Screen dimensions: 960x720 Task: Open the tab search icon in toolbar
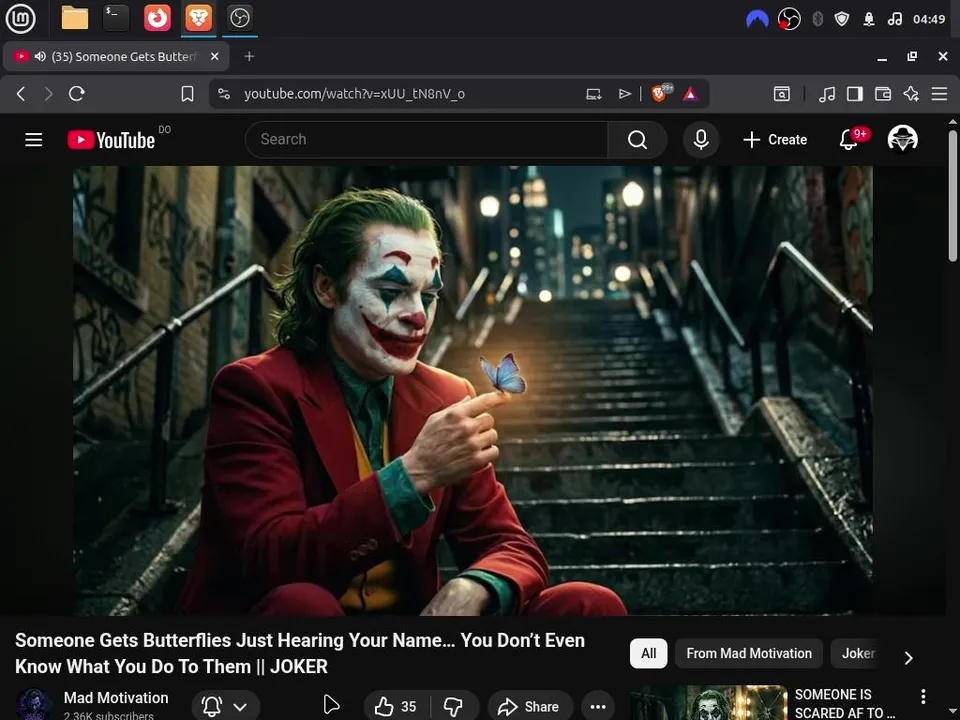coord(781,94)
